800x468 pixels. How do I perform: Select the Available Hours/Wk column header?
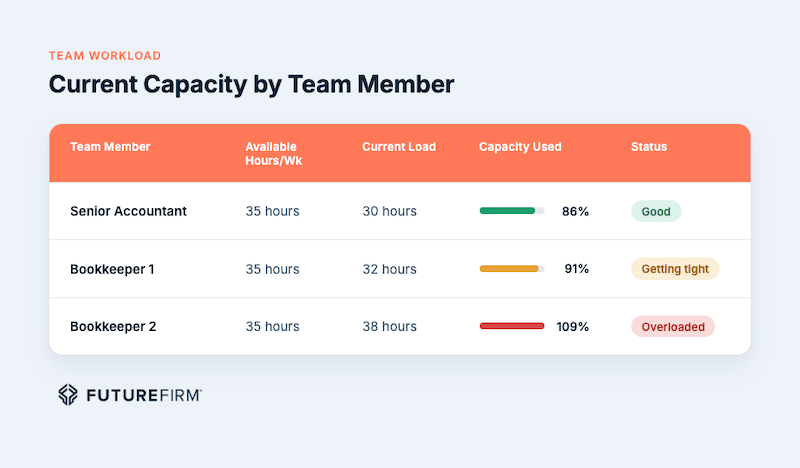(x=273, y=154)
